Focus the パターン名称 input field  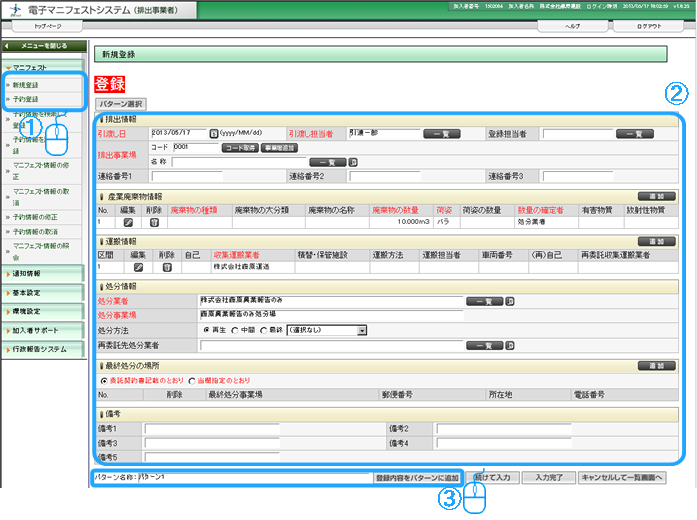coord(255,478)
